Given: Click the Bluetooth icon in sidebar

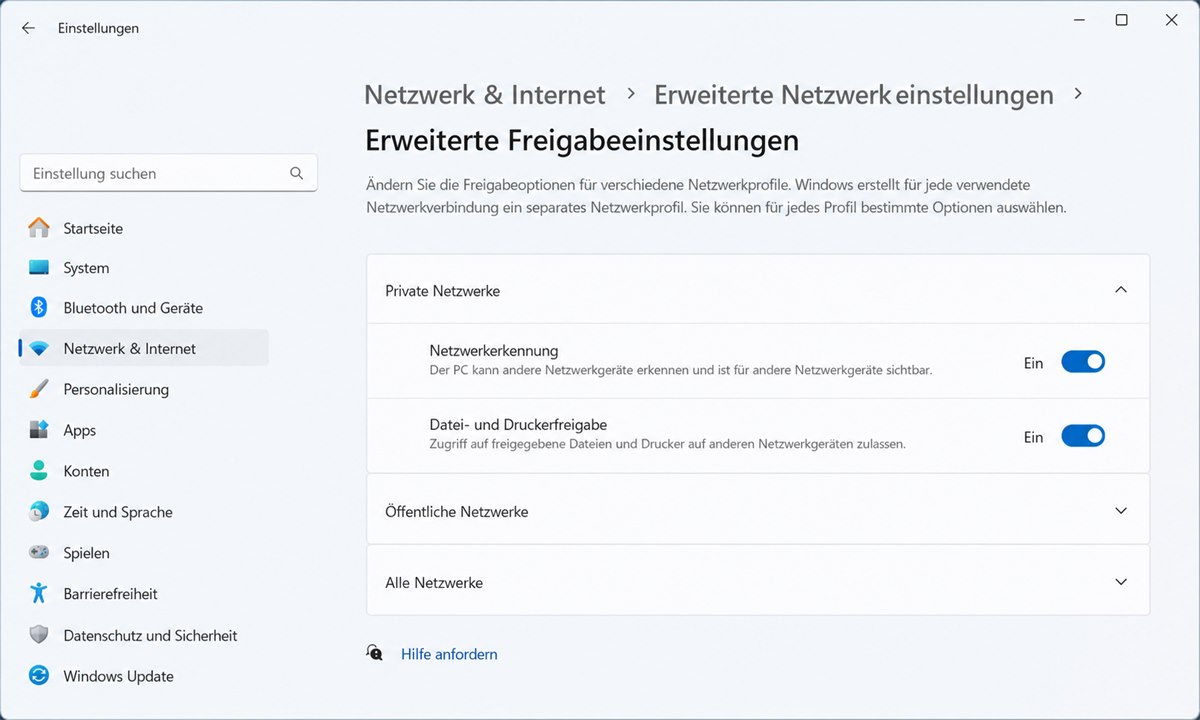Looking at the screenshot, I should point(39,308).
